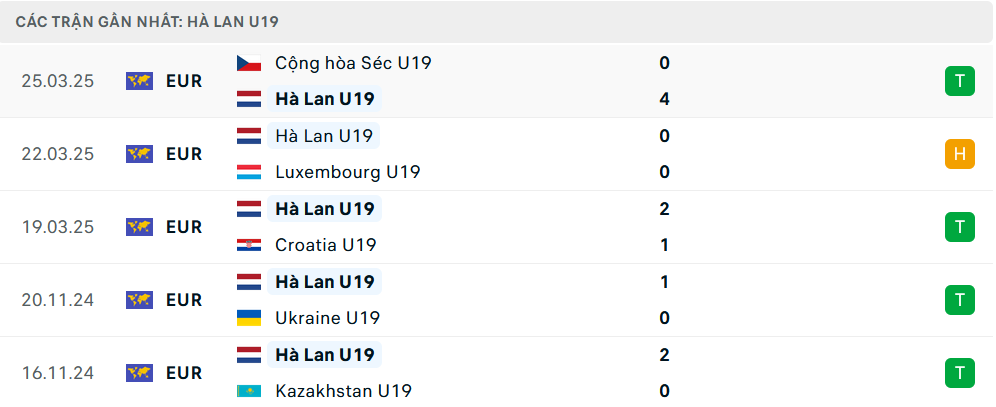Click the Netherlands flag in the 20.11.24 match
The image size is (996, 407).
[249, 282]
